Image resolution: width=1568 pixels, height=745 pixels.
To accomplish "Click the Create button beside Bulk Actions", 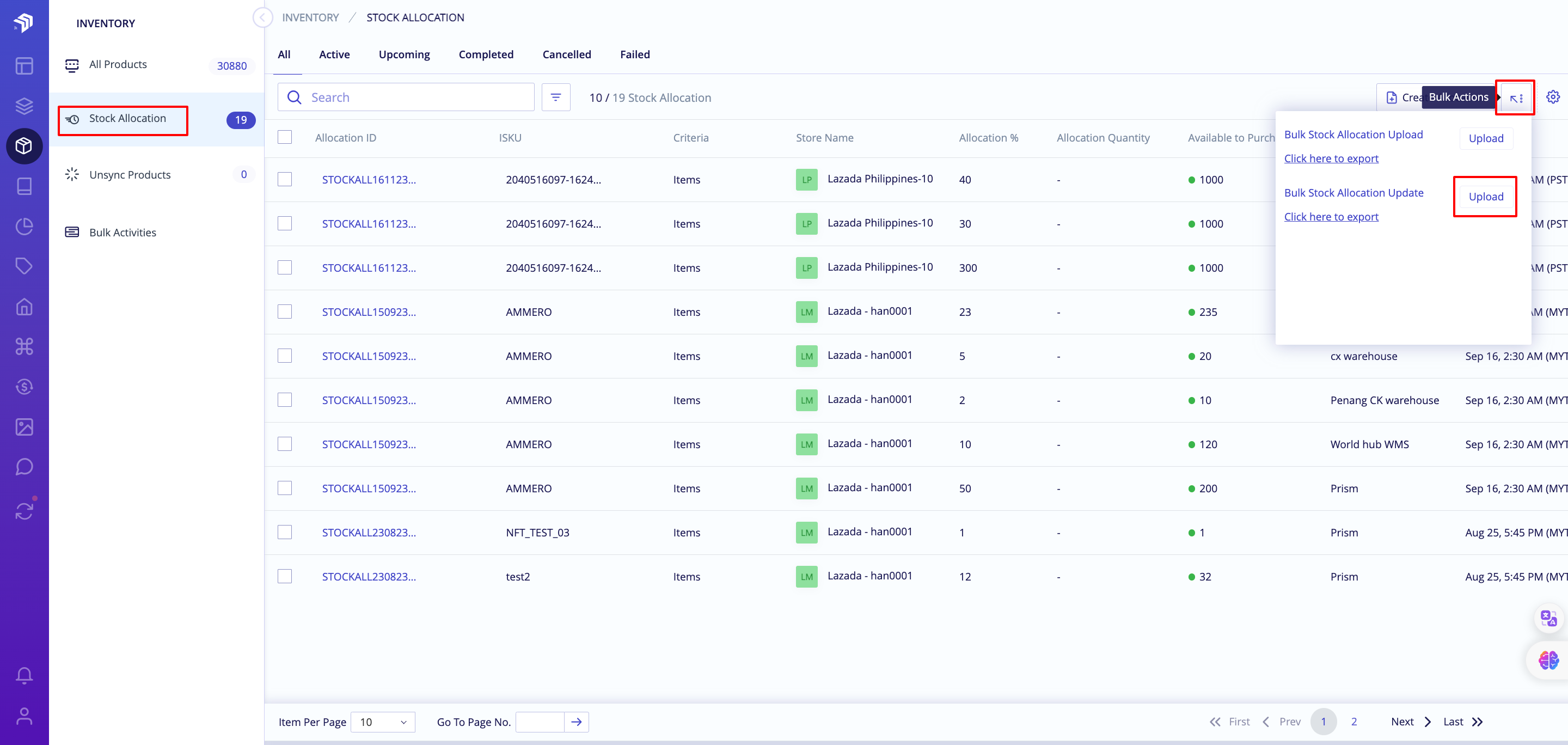I will click(1399, 97).
